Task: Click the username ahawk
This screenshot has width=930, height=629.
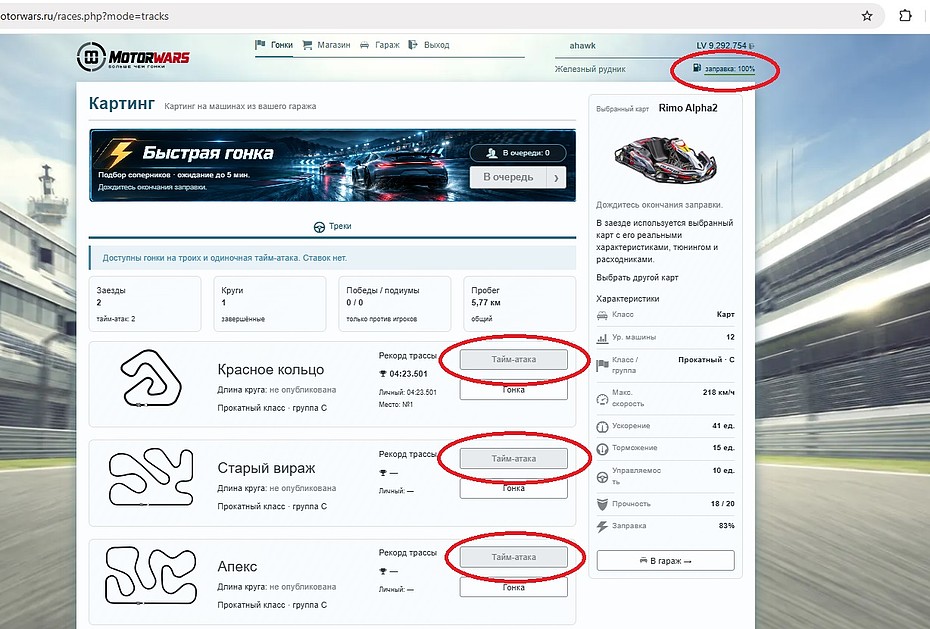Action: tap(582, 46)
